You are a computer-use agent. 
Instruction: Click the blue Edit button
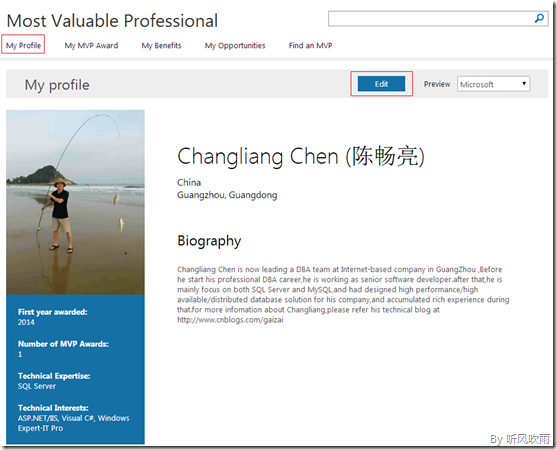381,84
